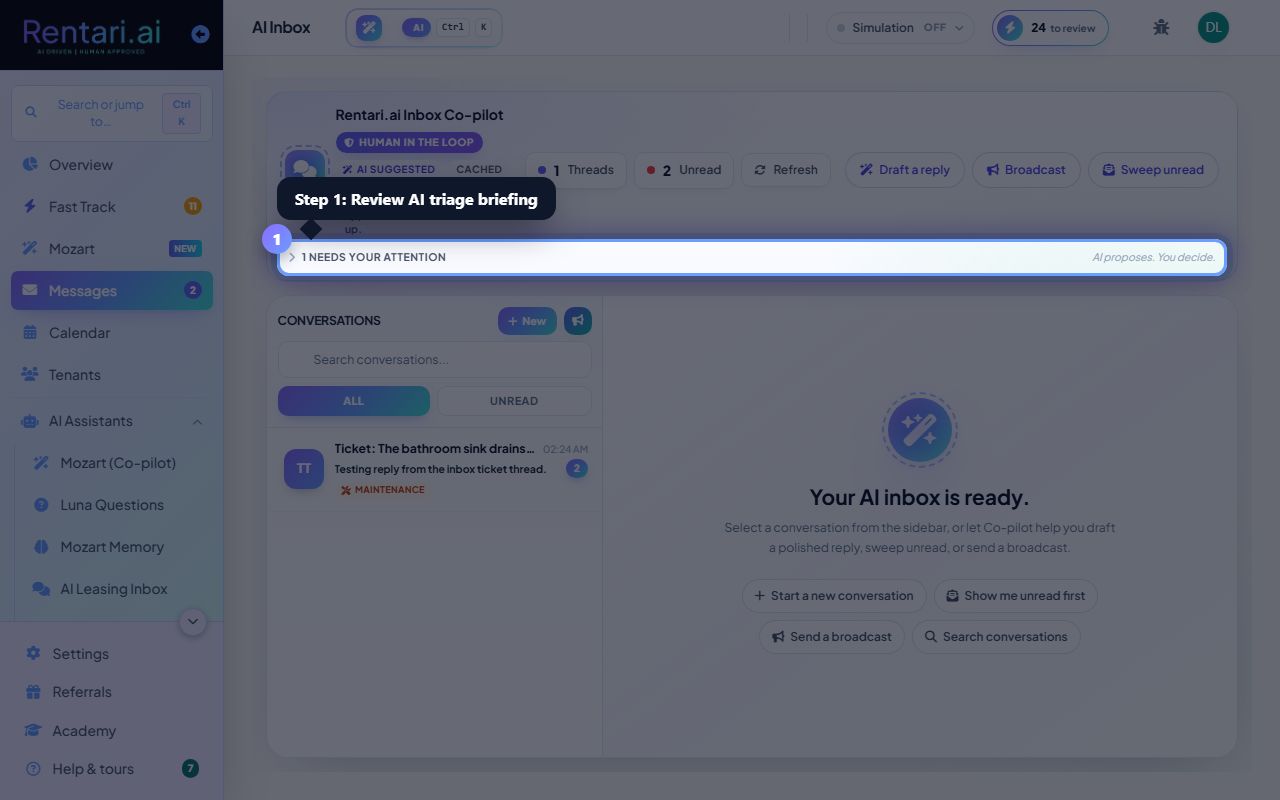Screen dimensions: 1280x800
Task: Click the magic wand AI inbox icon
Action: point(919,430)
